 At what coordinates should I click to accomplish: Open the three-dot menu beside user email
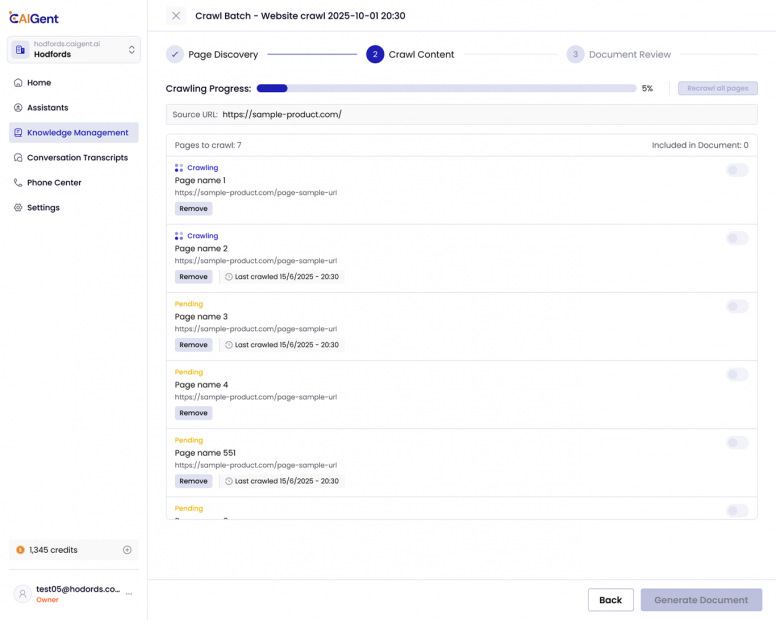click(x=129, y=594)
